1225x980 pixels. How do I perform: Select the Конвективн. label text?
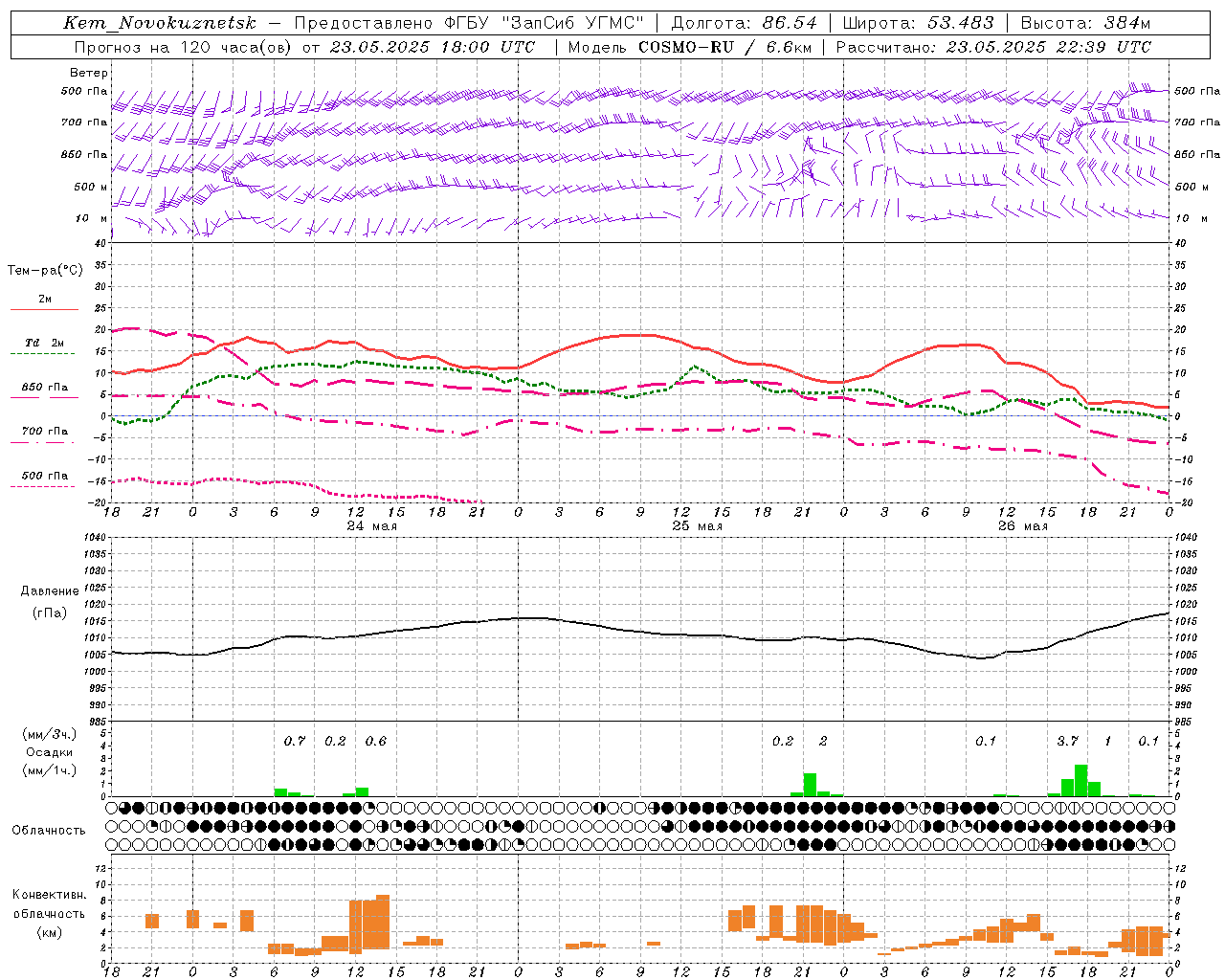(x=49, y=895)
